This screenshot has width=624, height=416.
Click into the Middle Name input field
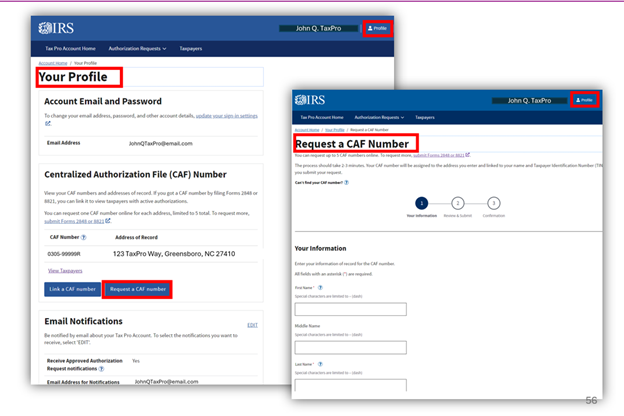[x=351, y=348]
